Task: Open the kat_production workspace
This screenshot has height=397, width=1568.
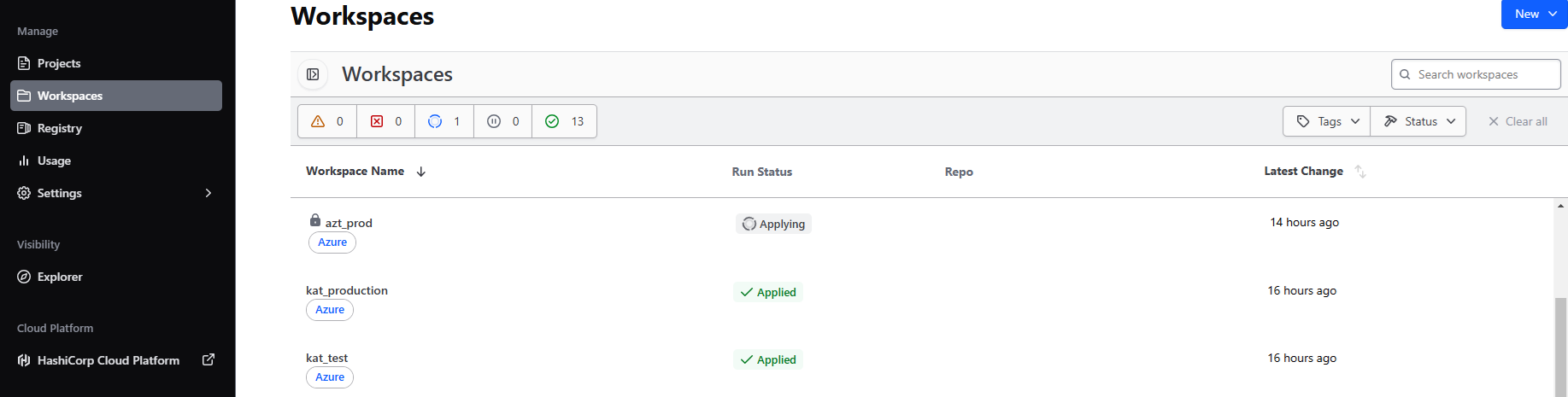Action: click(x=347, y=290)
